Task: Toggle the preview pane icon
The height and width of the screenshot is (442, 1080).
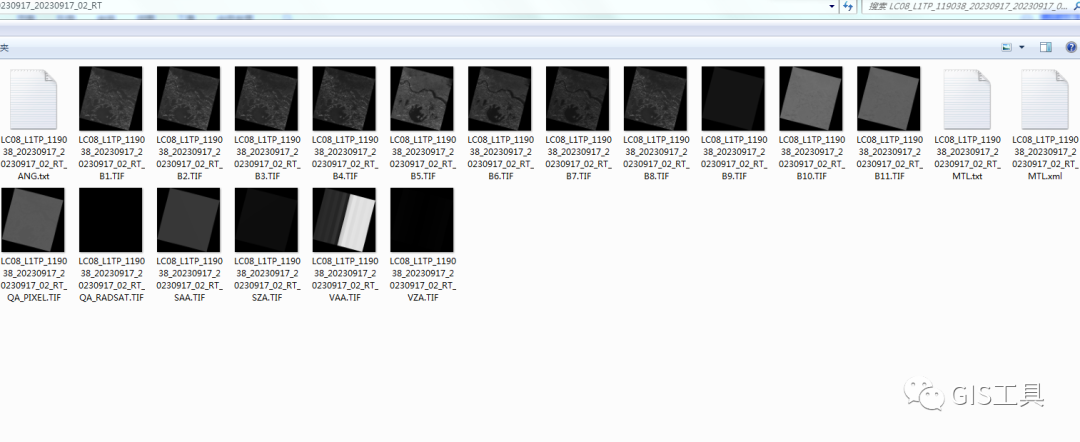Action: 1046,48
